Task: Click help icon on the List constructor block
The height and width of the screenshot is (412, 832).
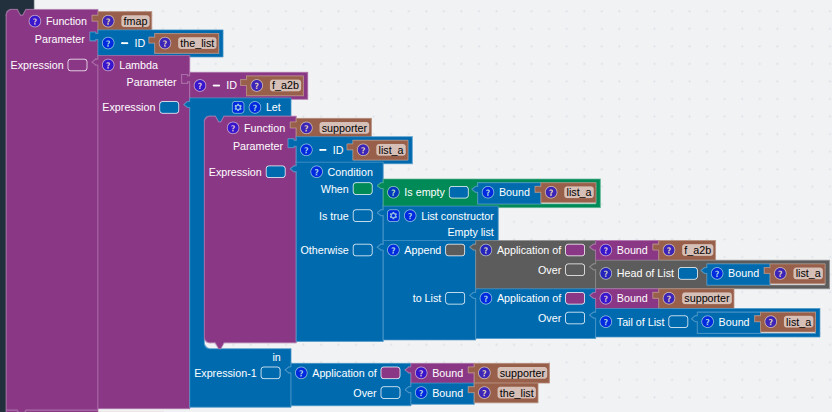Action: [410, 216]
